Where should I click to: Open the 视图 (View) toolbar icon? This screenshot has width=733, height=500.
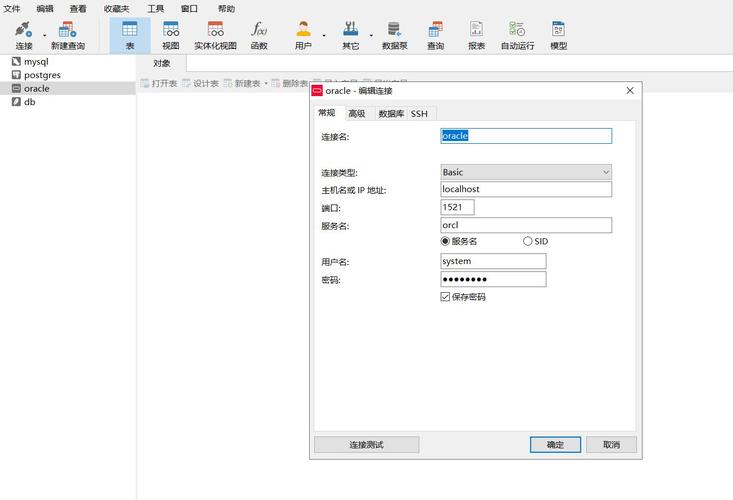[171, 35]
